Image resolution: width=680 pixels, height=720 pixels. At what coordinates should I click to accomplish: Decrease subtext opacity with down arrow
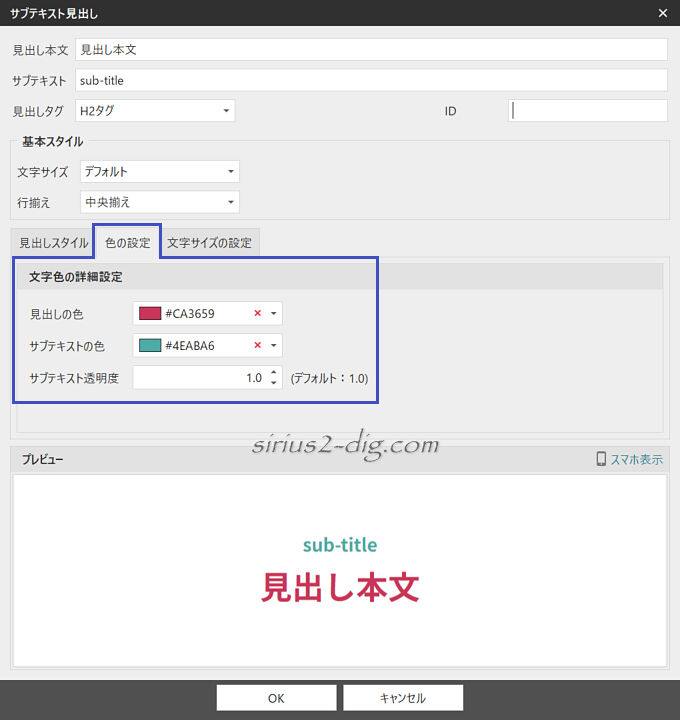click(274, 383)
